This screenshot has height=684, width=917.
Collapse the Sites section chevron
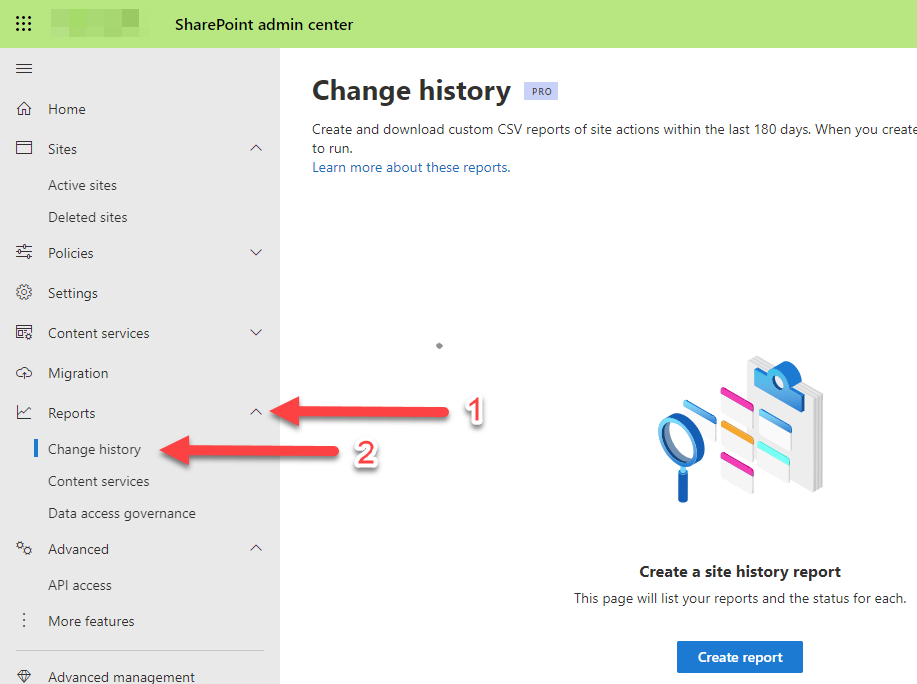pos(256,148)
